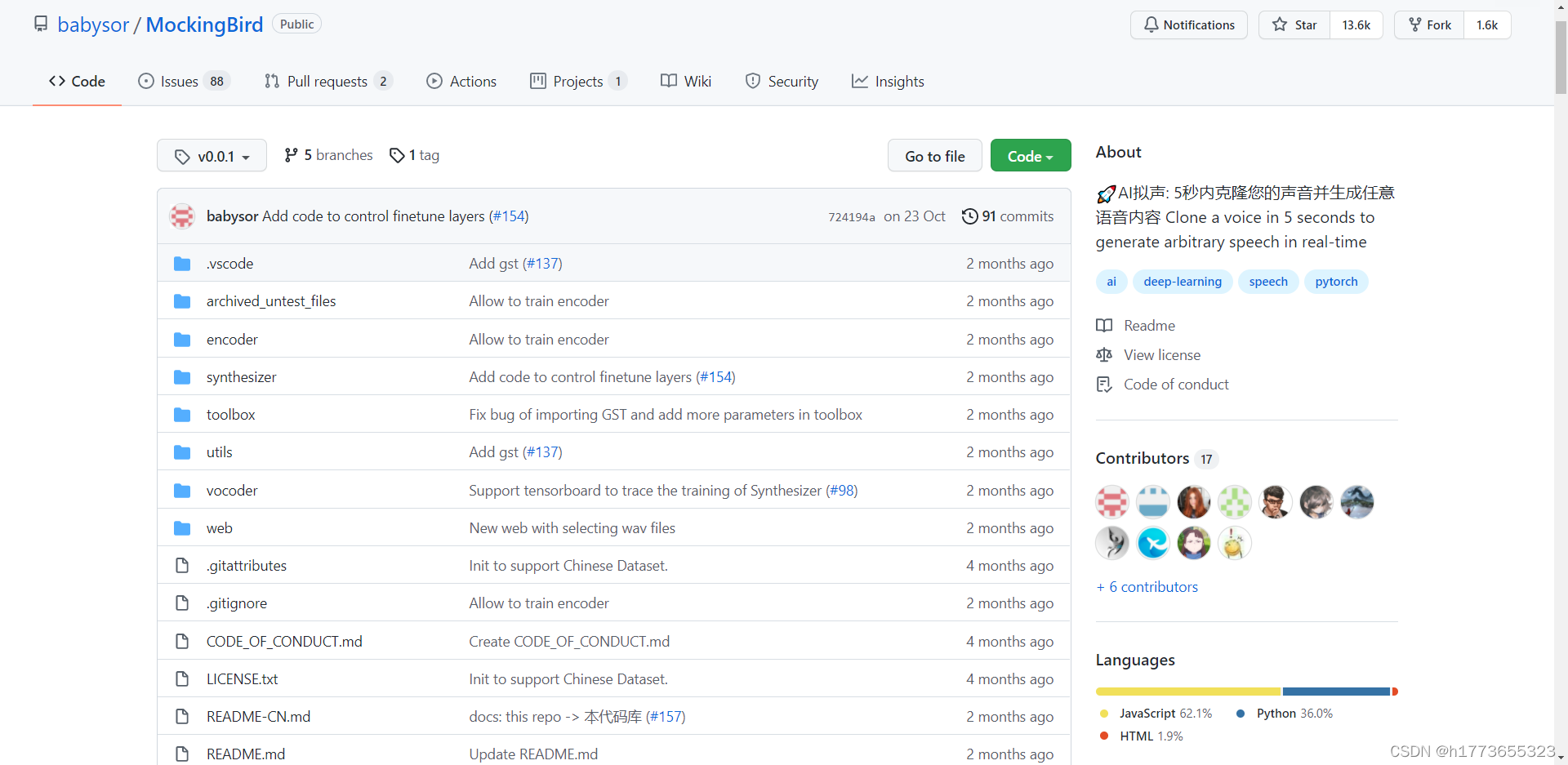This screenshot has width=1568, height=765.
Task: Click the .gitignore file icon
Action: (x=182, y=603)
